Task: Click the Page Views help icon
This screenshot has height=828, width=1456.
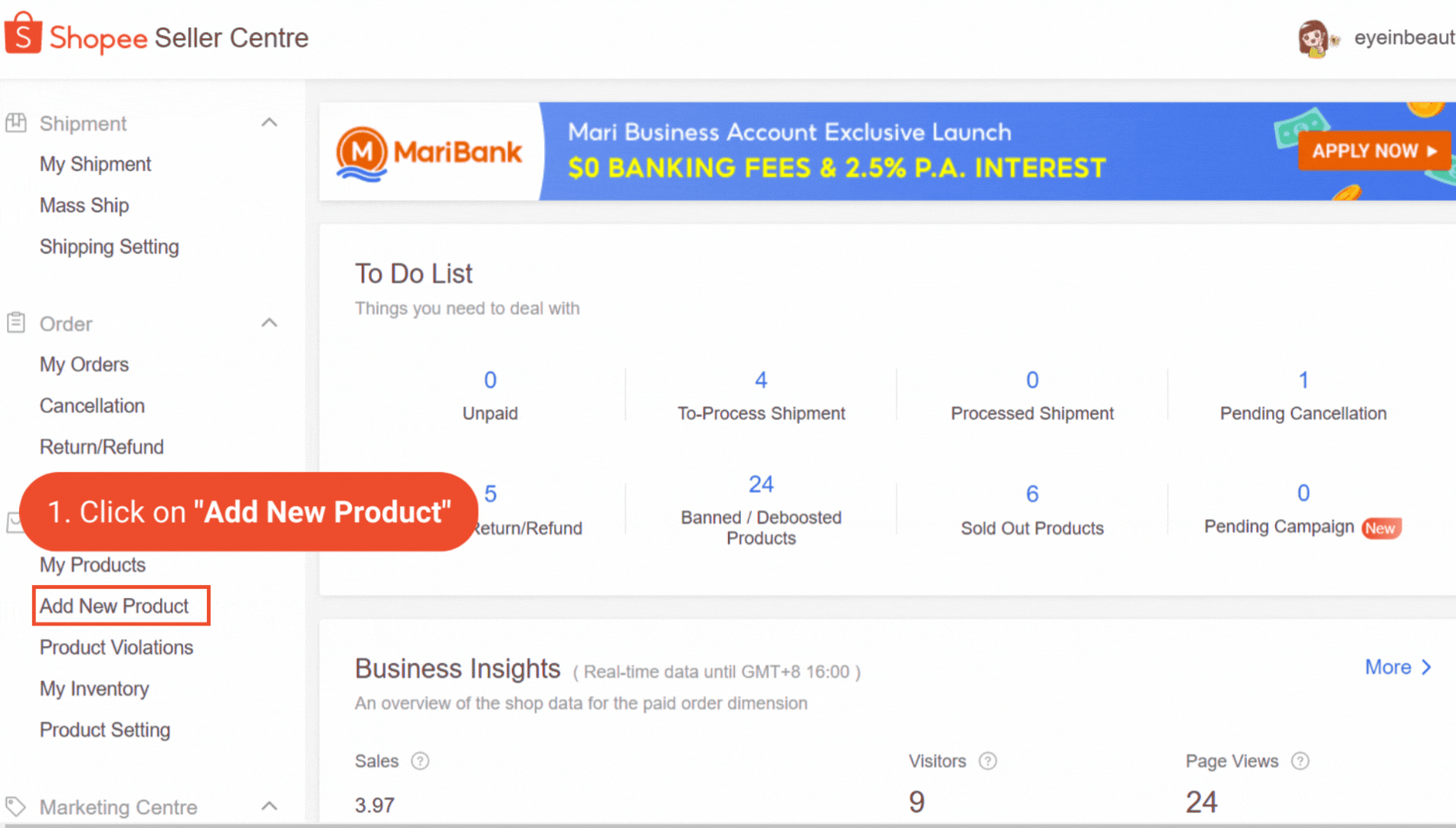Action: click(1300, 761)
